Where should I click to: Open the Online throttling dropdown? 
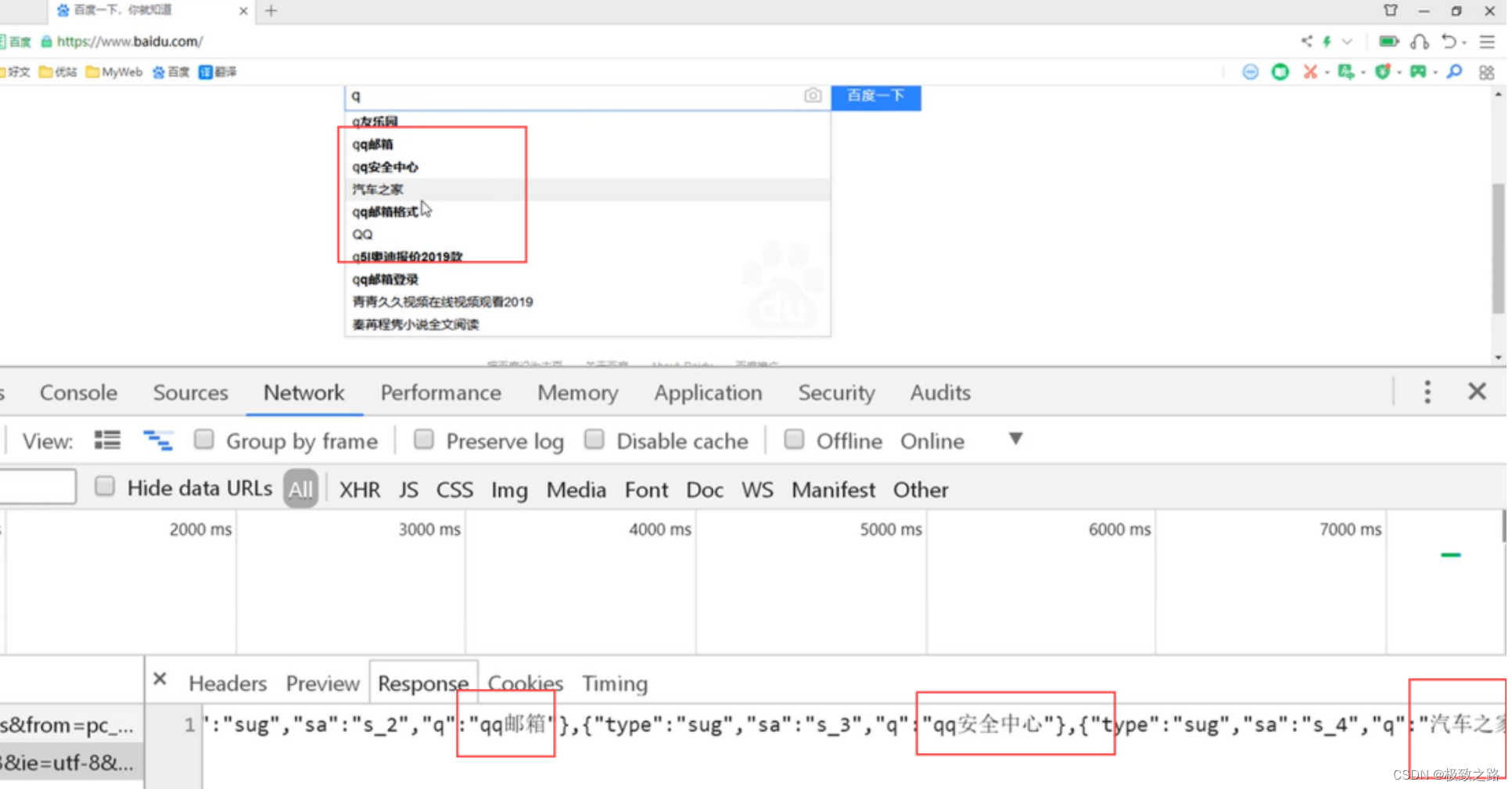point(962,440)
